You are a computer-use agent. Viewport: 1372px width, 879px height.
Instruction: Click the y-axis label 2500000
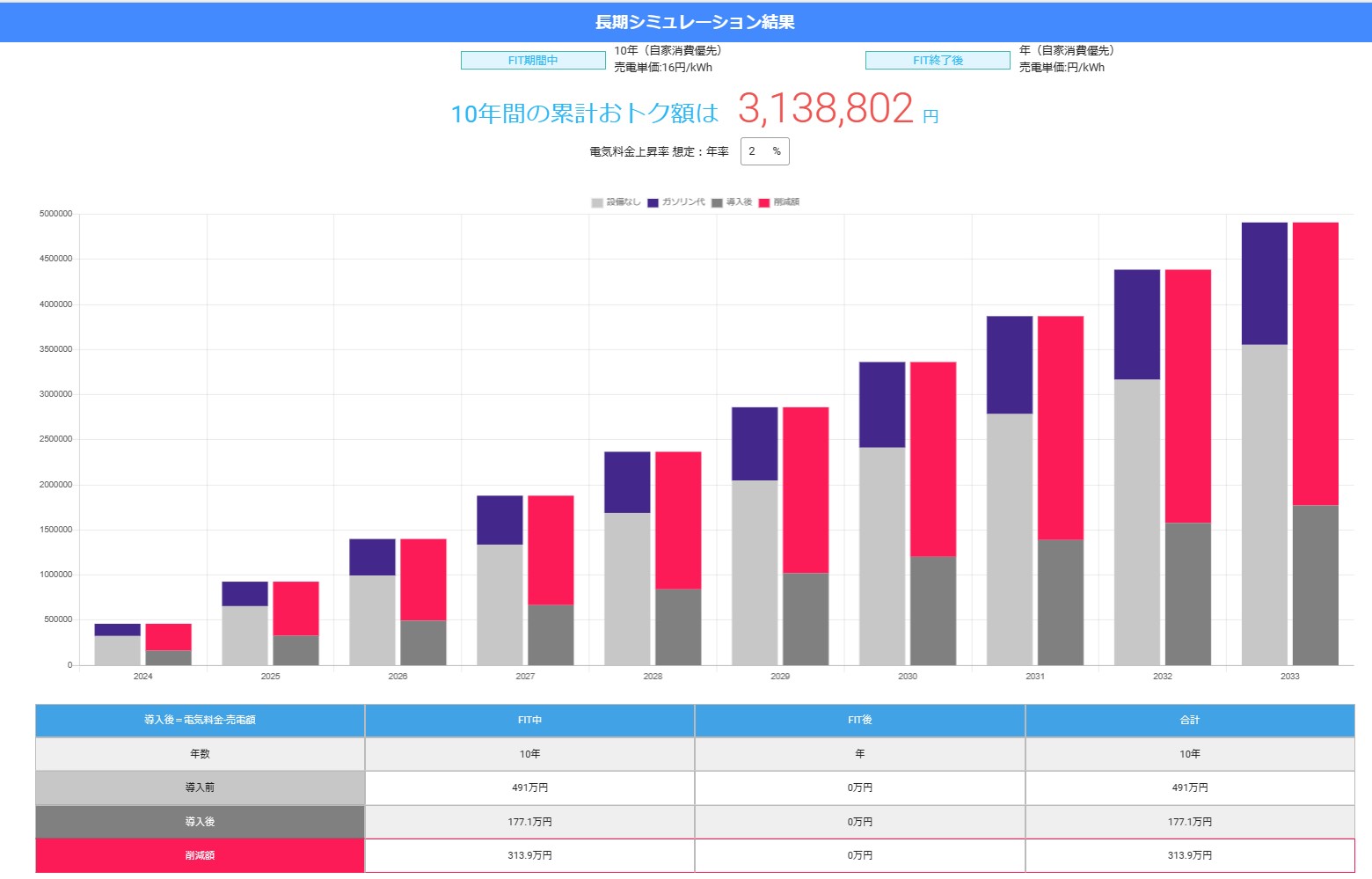tap(55, 439)
